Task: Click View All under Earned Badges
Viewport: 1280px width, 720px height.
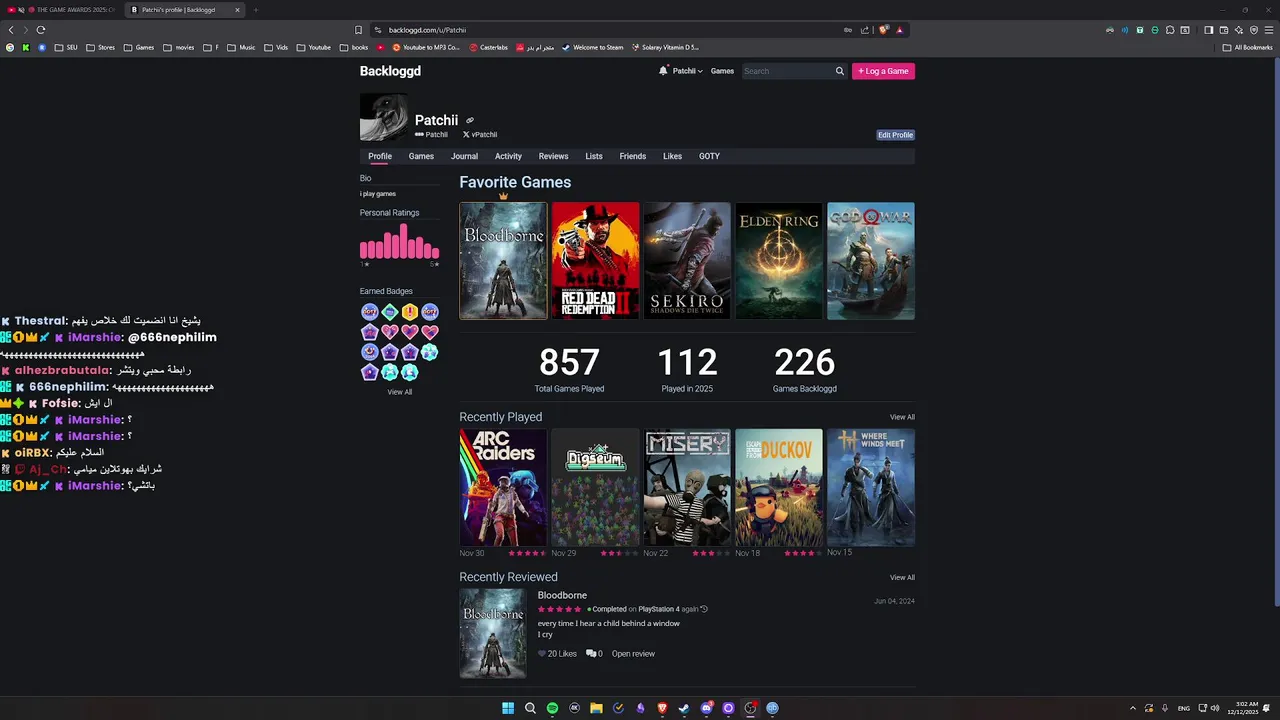Action: point(399,392)
